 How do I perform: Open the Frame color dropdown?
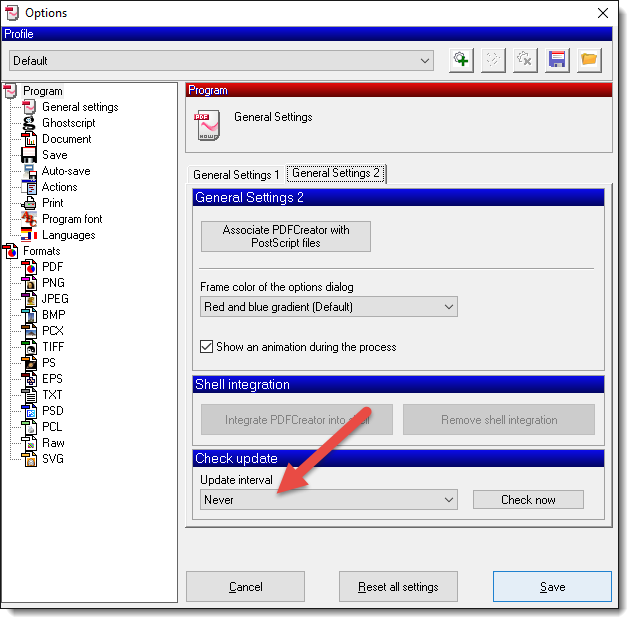pos(329,307)
